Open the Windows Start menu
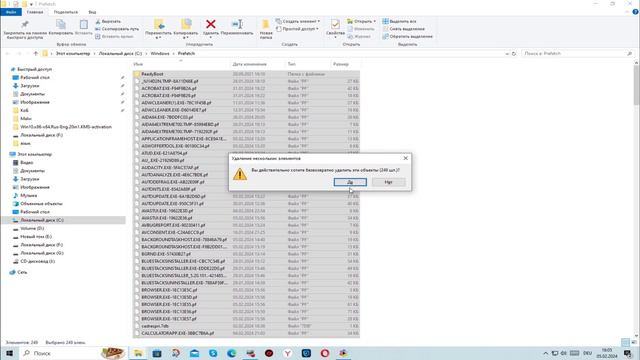 tap(9, 353)
